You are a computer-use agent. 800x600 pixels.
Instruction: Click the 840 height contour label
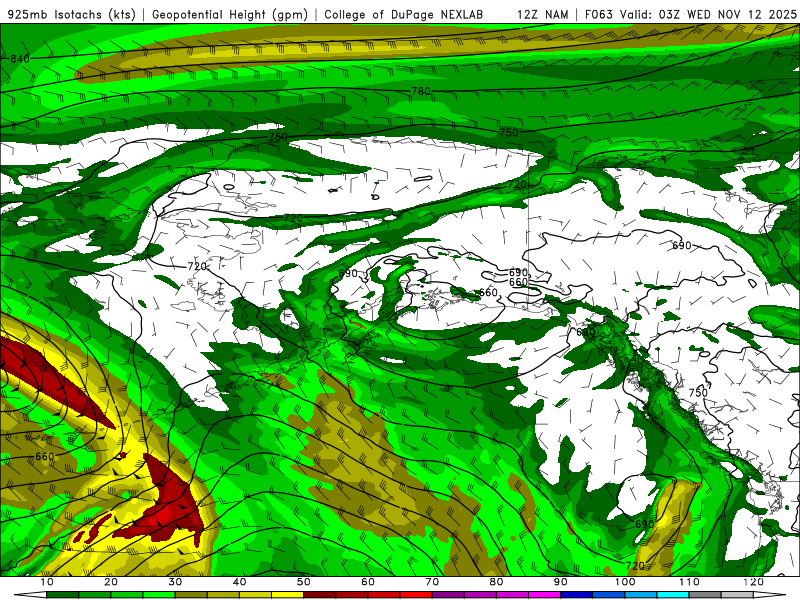coord(20,59)
